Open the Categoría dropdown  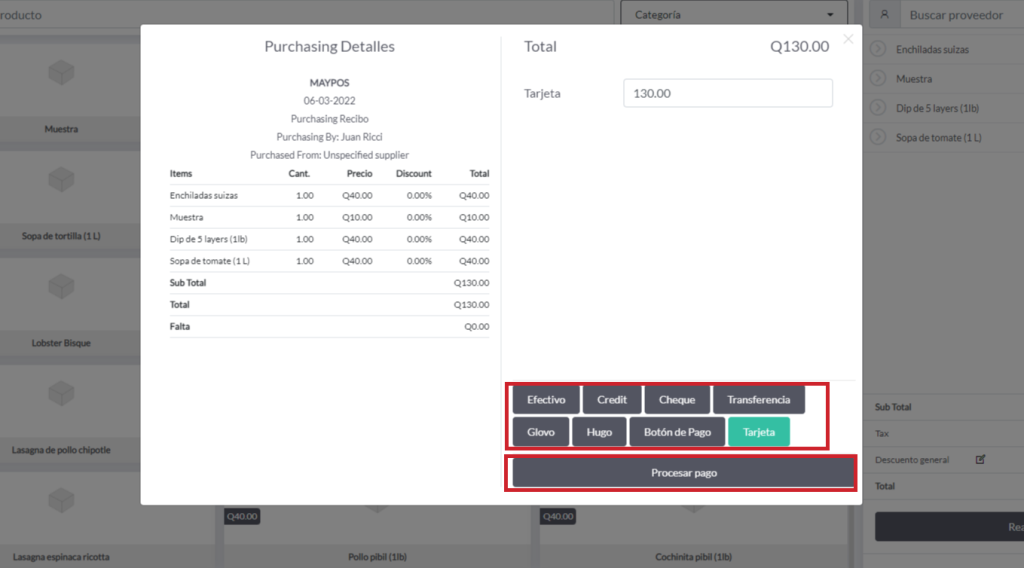tap(733, 15)
